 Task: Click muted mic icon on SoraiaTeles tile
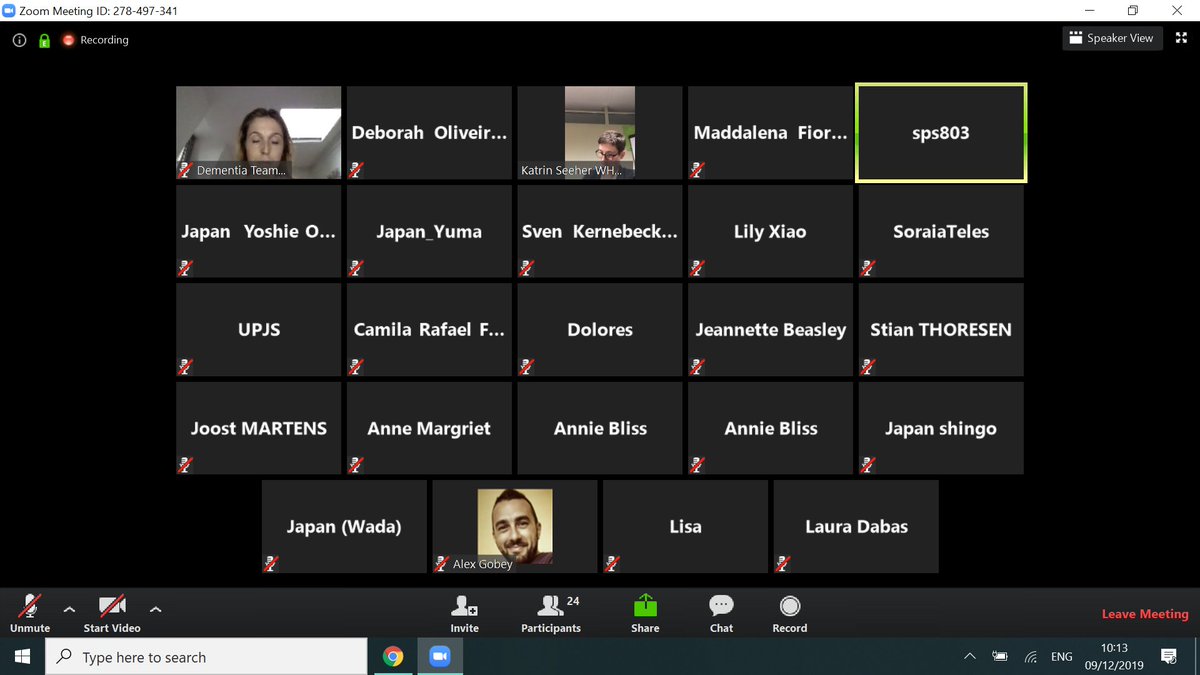(x=867, y=268)
